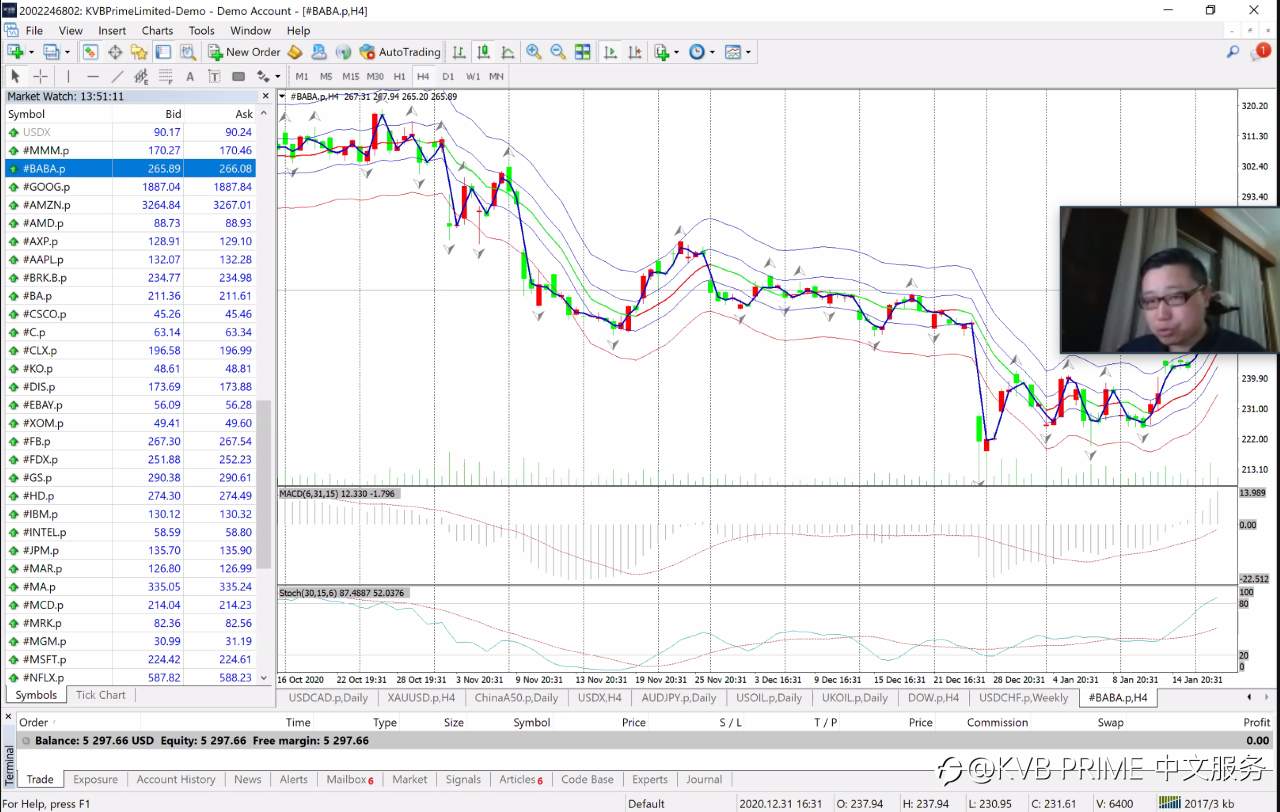Switch chart to Line Chart mode
This screenshot has width=1280, height=812.
pos(508,51)
